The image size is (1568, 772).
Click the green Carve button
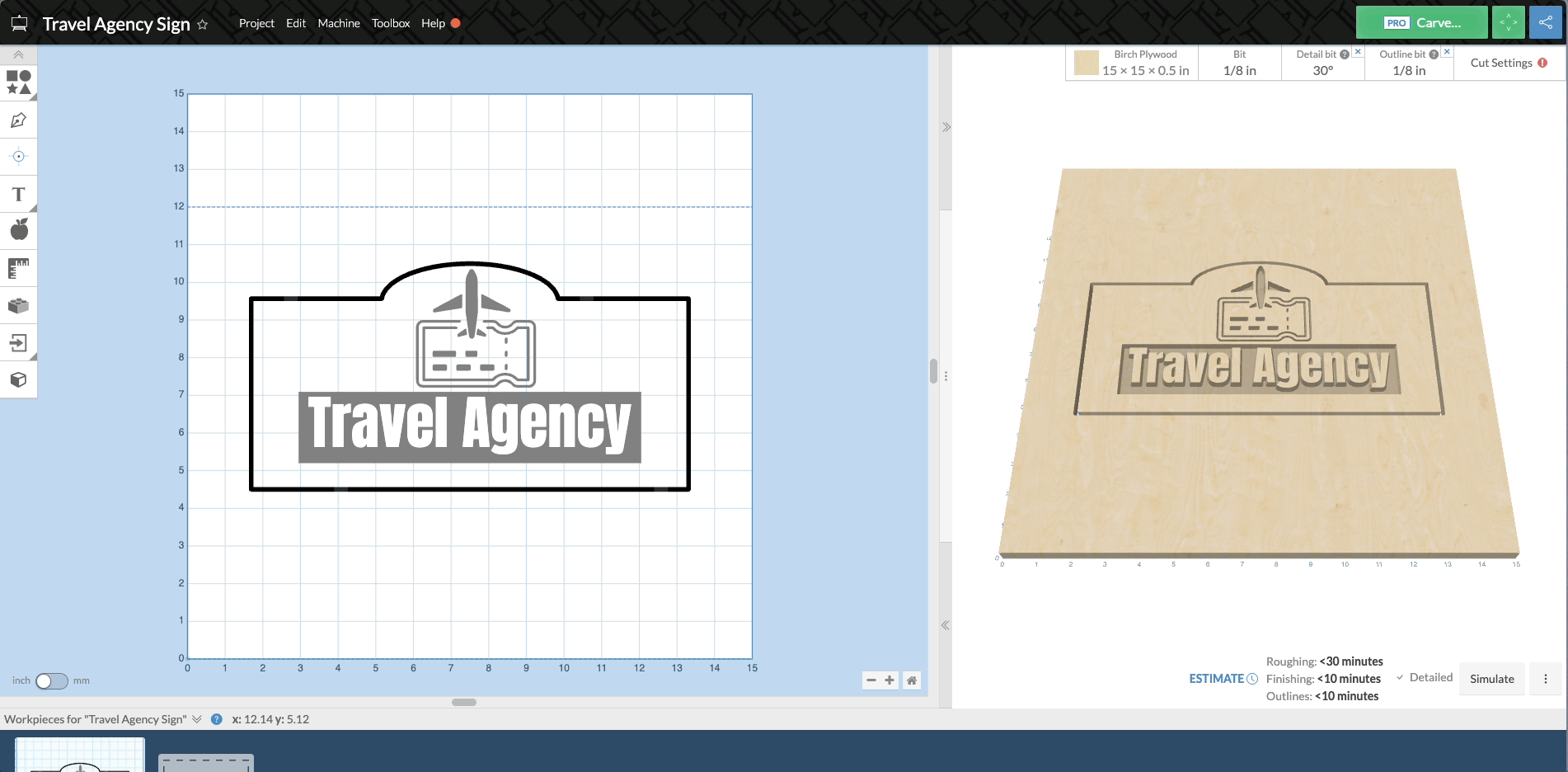coord(1421,22)
